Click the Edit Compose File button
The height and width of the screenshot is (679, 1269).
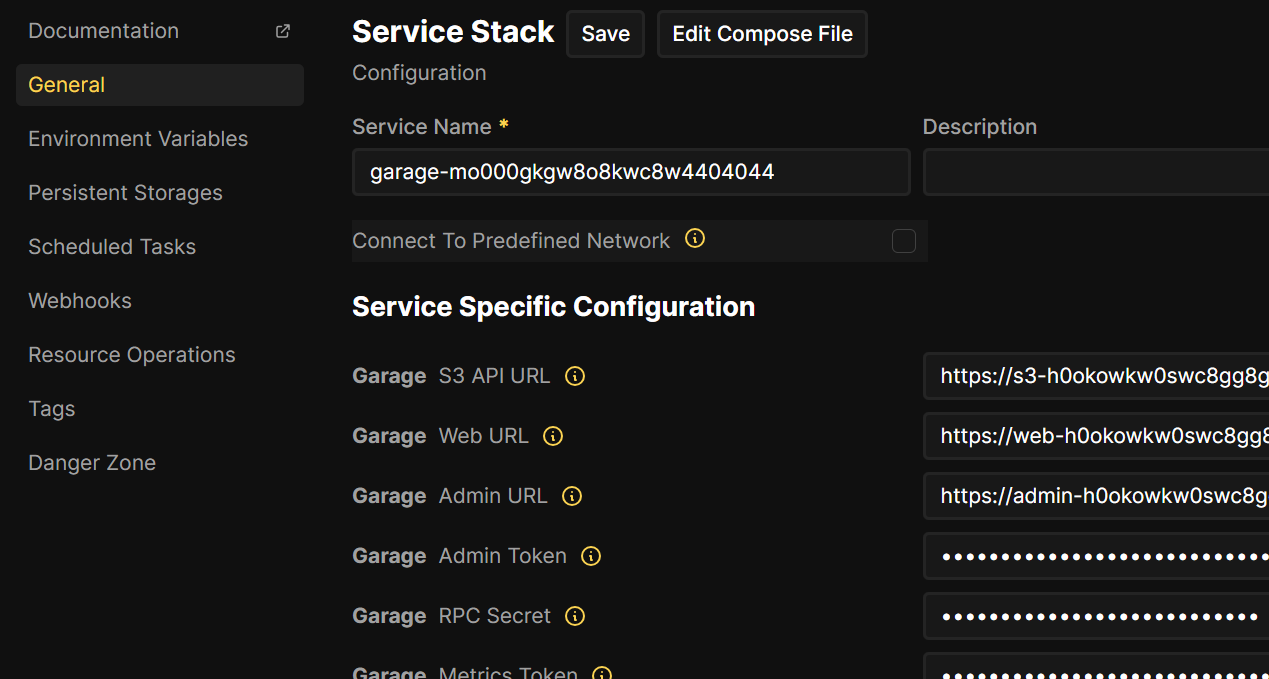[x=762, y=34]
